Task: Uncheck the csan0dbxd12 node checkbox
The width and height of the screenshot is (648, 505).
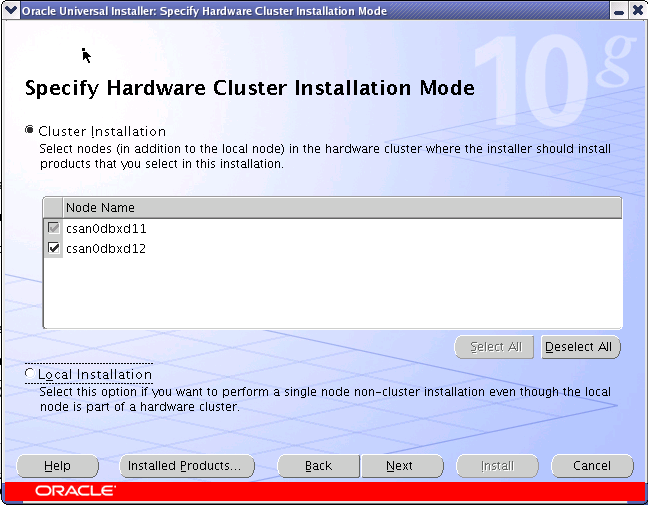Action: coord(54,248)
